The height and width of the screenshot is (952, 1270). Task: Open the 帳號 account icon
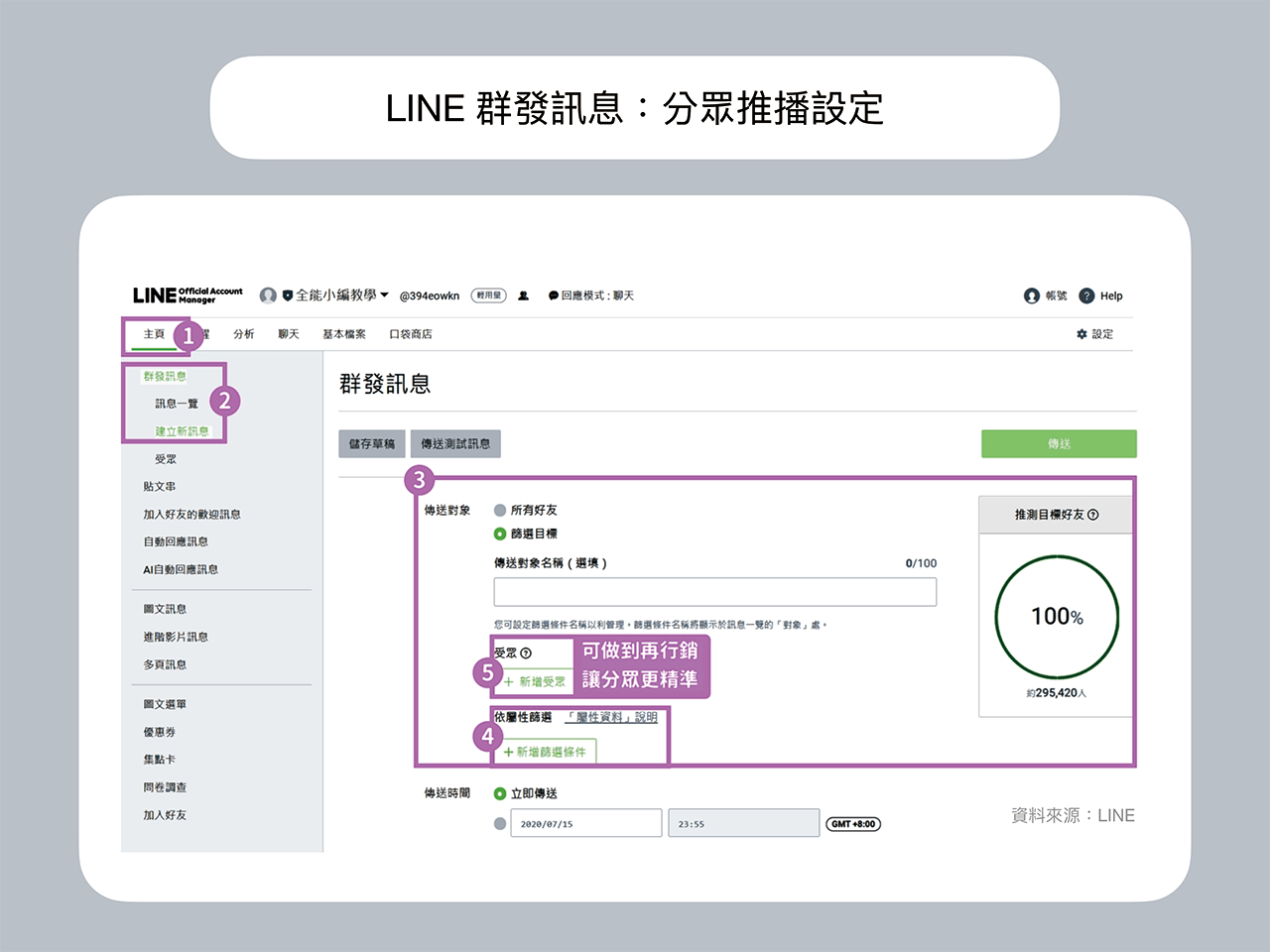click(x=1032, y=296)
